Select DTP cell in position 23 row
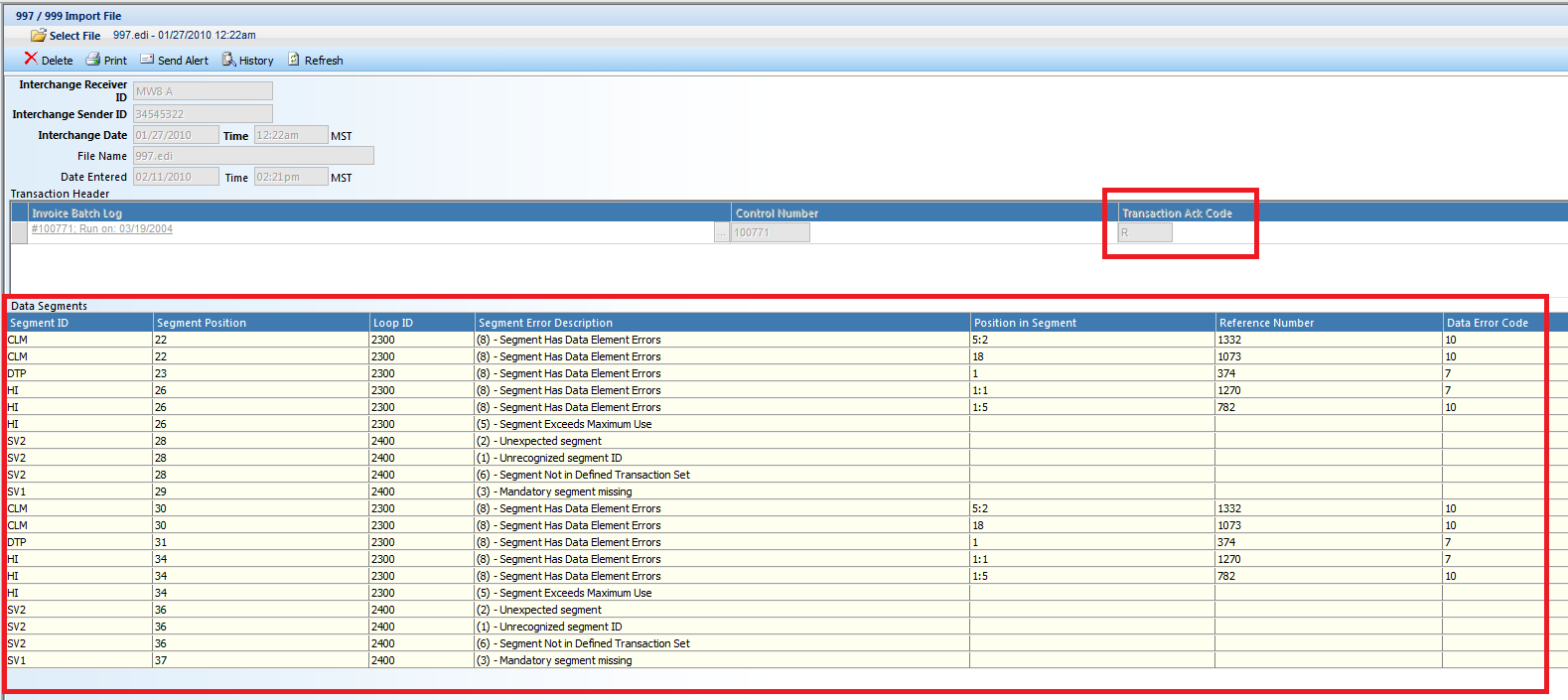Viewport: 1568px width, 700px height. [79, 373]
